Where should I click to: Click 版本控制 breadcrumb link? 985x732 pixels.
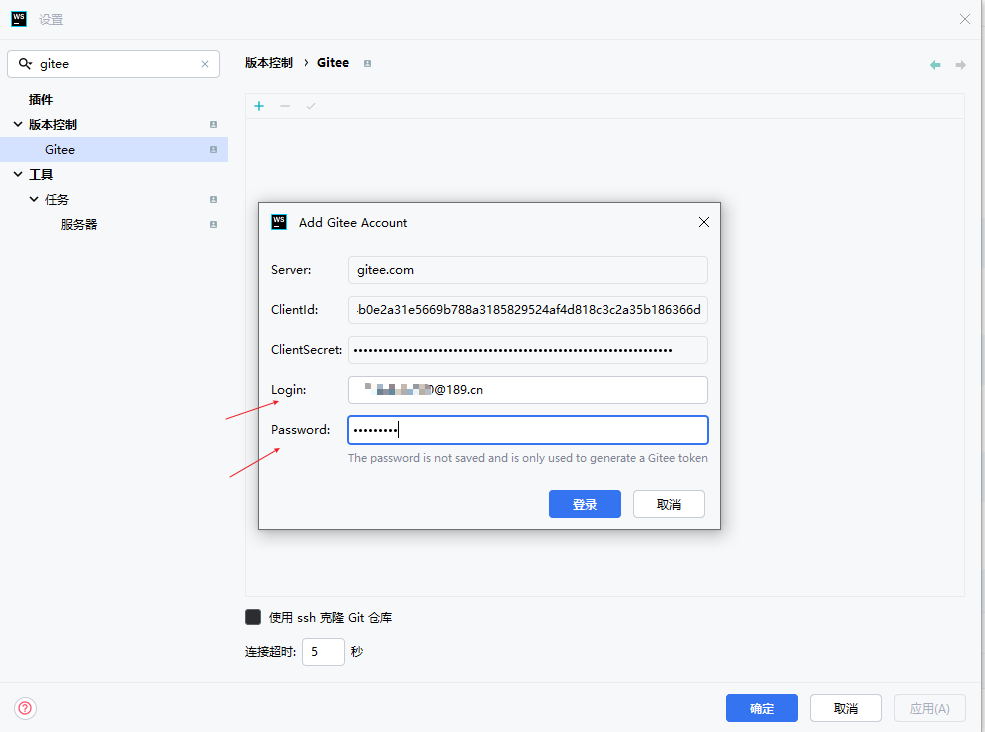coord(269,63)
